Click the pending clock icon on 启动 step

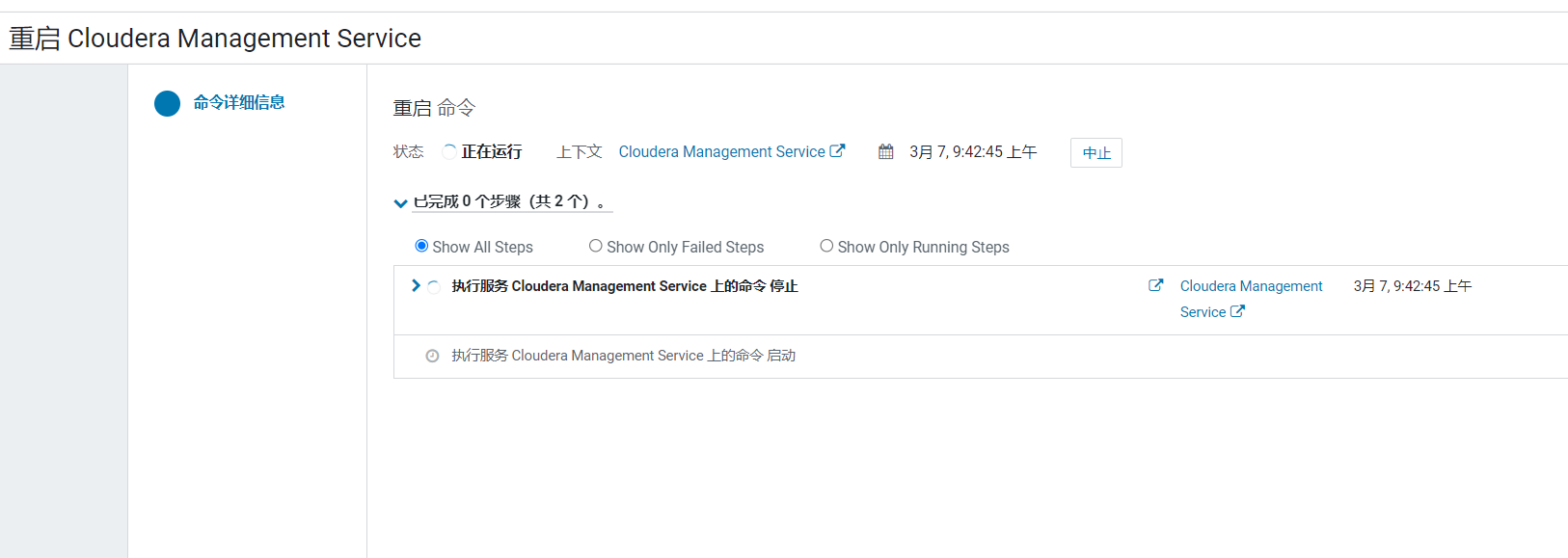[432, 356]
